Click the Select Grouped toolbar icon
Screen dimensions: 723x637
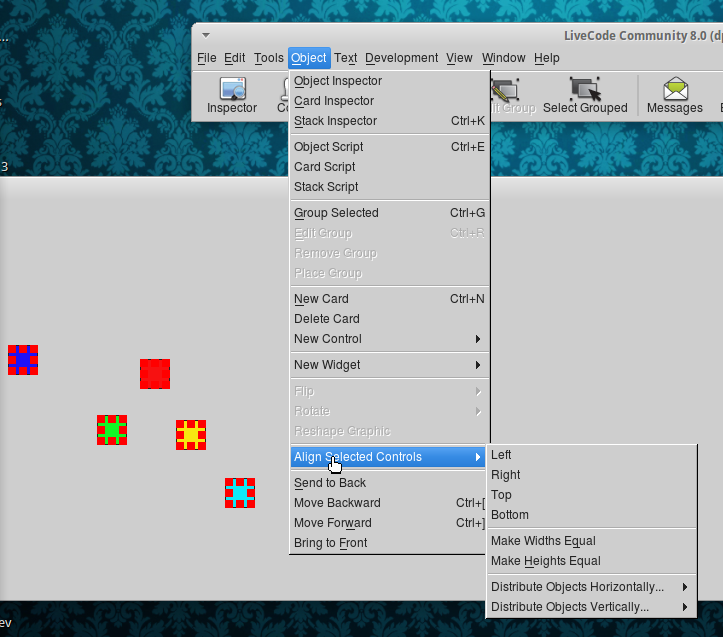pyautogui.click(x=585, y=95)
